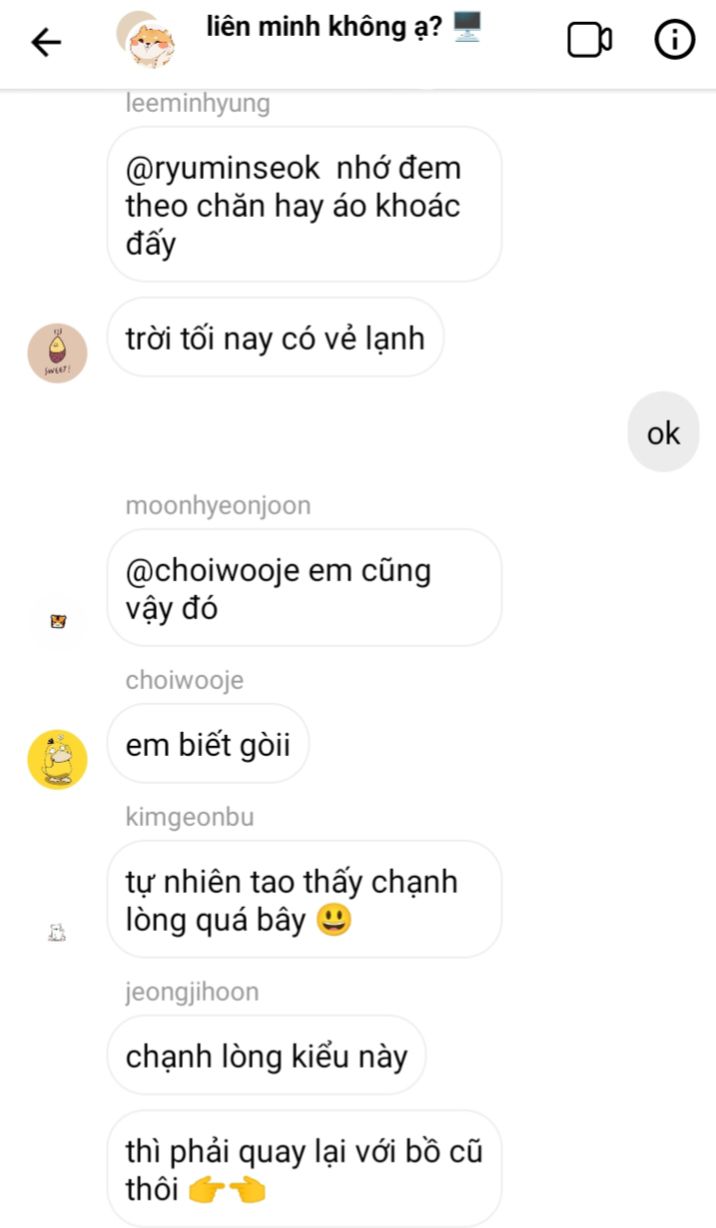The width and height of the screenshot is (716, 1228).
Task: Tap choiwooje's yellow duck avatar
Action: tap(57, 760)
